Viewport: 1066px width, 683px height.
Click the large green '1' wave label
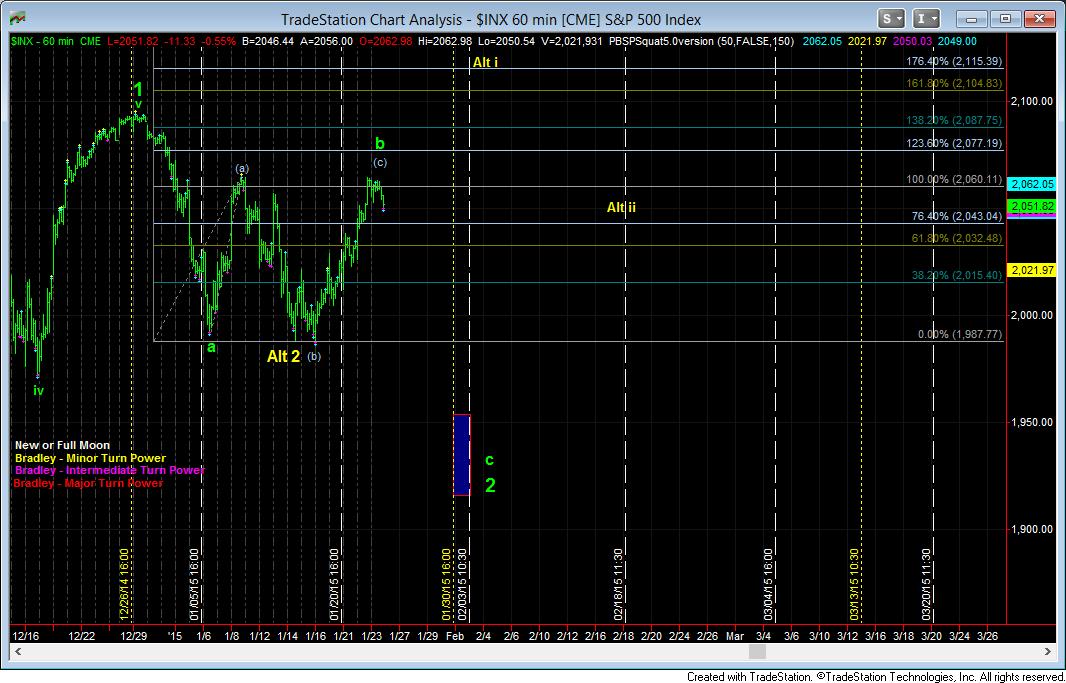(138, 90)
